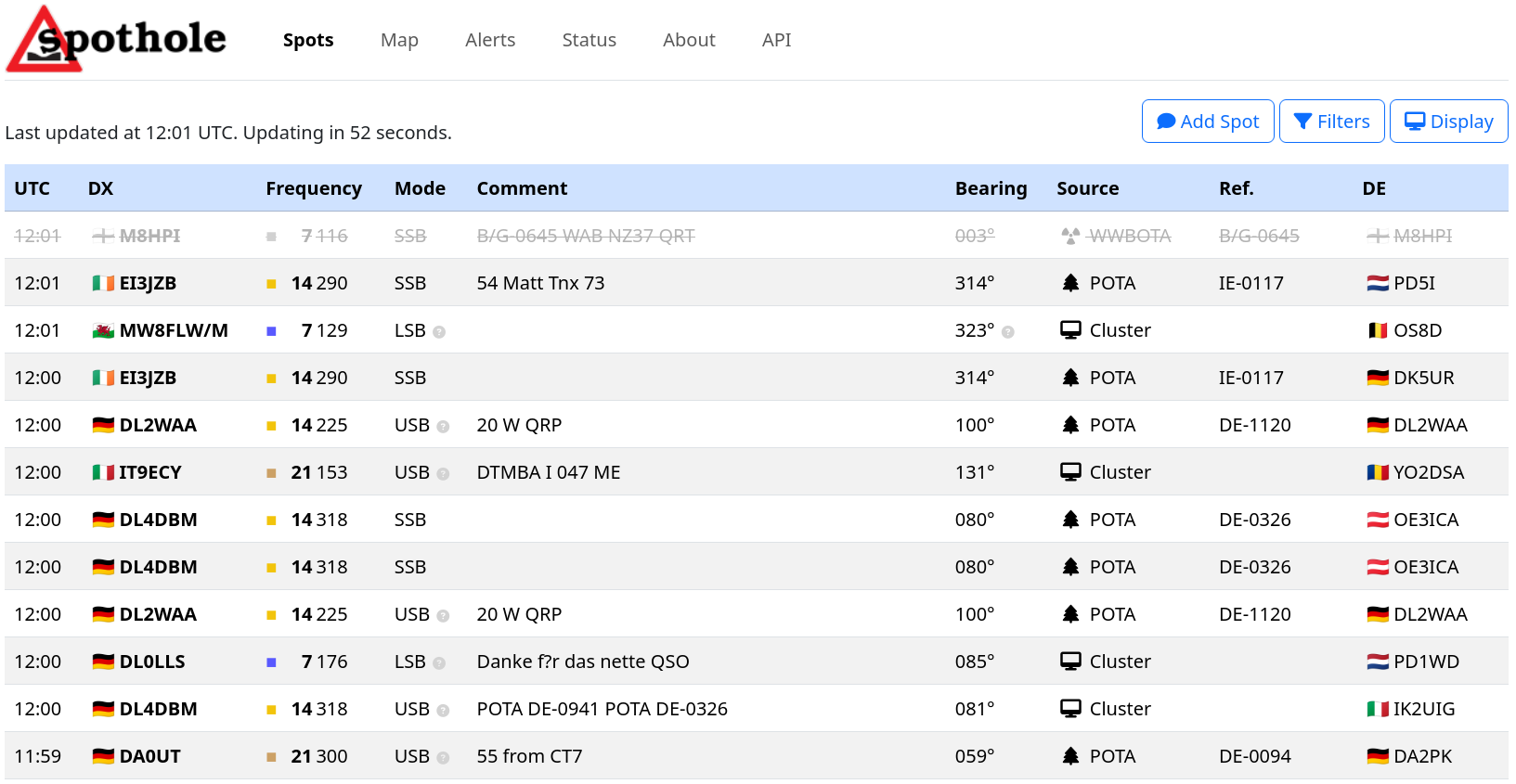Click the Italian flag beside IK2UIG

pyautogui.click(x=1378, y=709)
